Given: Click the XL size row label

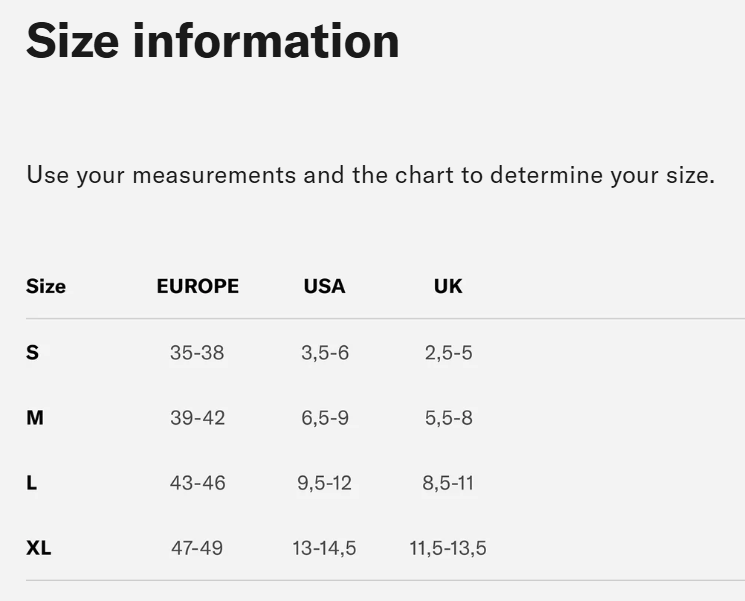Looking at the screenshot, I should tap(39, 548).
